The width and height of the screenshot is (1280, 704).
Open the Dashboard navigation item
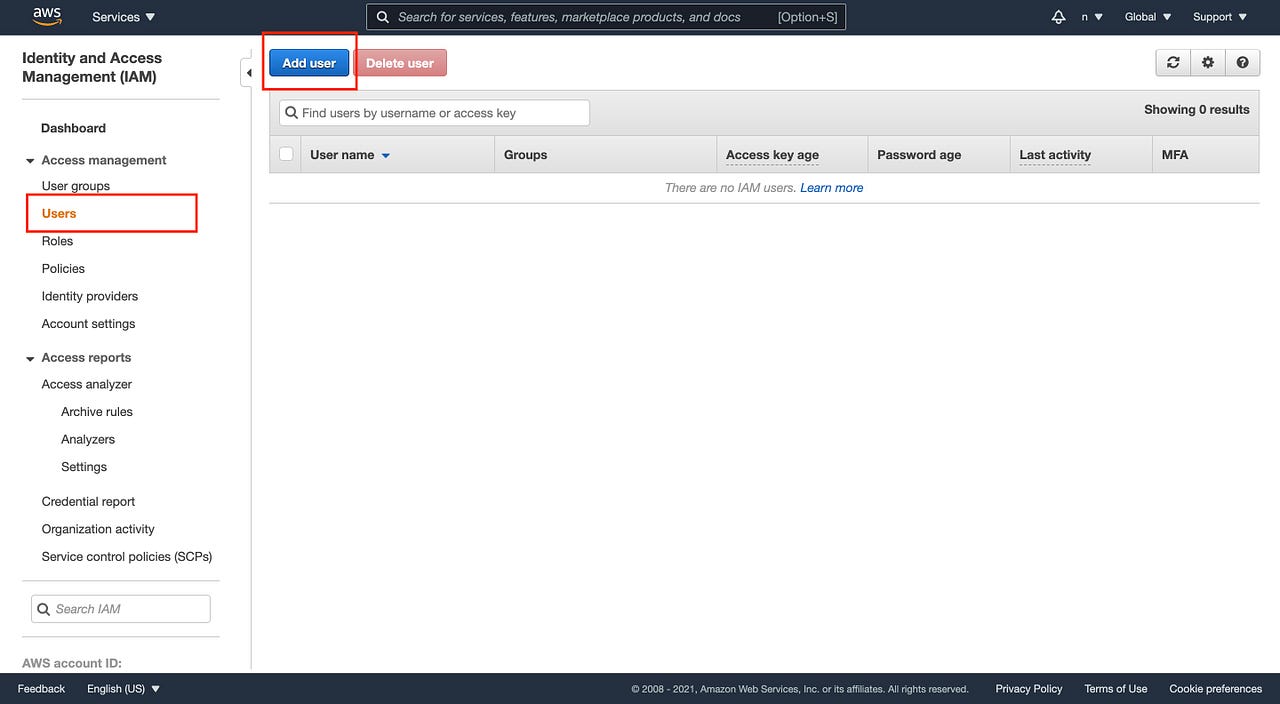coord(73,128)
